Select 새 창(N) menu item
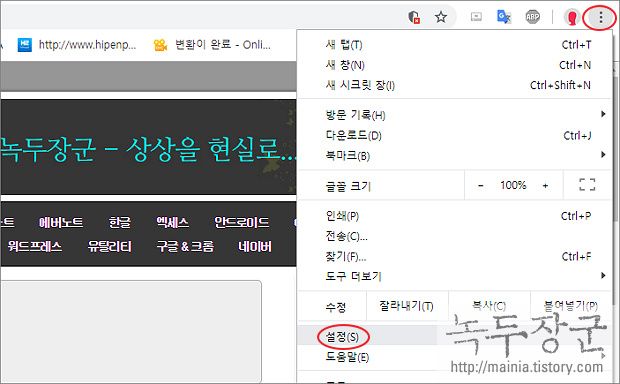Screen dimensions: 620x384 454,65
